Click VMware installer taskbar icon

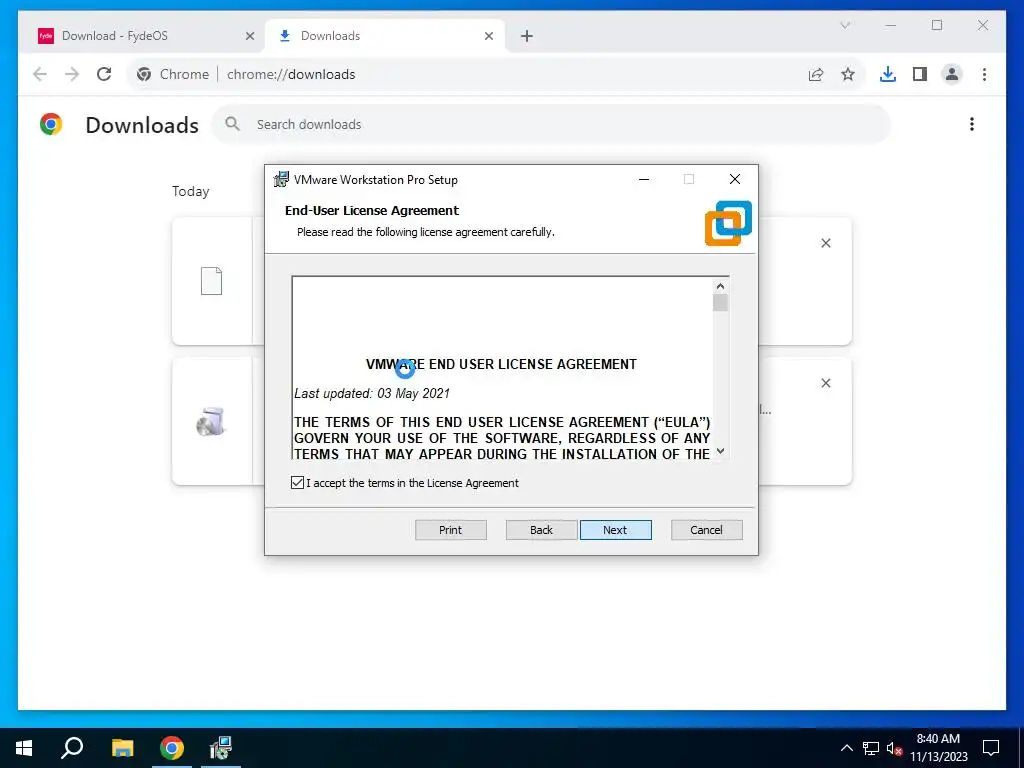point(221,748)
